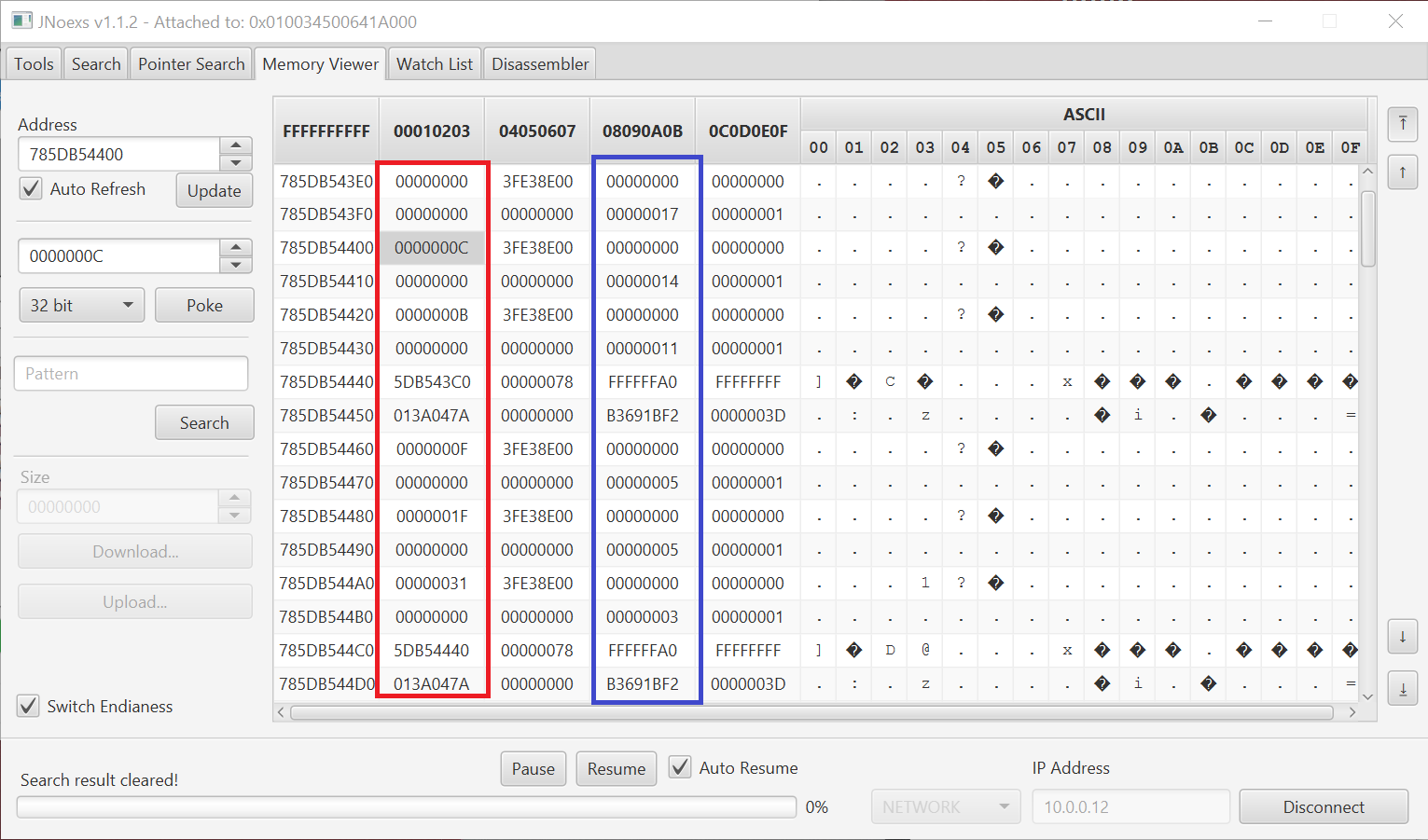1428x840 pixels.
Task: Select cell 5DB543C0 in row 785DB54440
Action: [432, 382]
